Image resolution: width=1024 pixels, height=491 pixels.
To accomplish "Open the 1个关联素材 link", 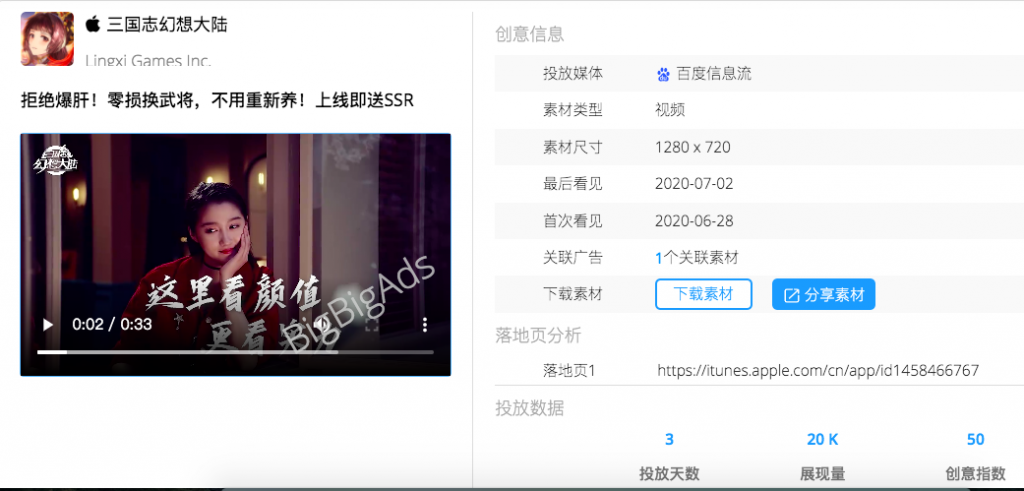I will coord(697,258).
